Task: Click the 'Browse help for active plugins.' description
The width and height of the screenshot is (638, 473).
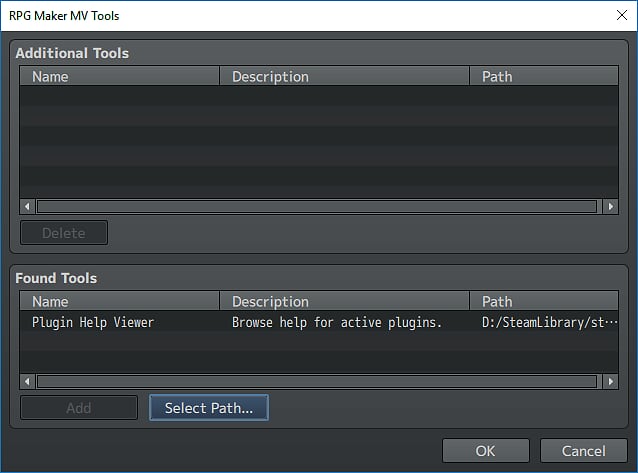Action: pos(337,322)
